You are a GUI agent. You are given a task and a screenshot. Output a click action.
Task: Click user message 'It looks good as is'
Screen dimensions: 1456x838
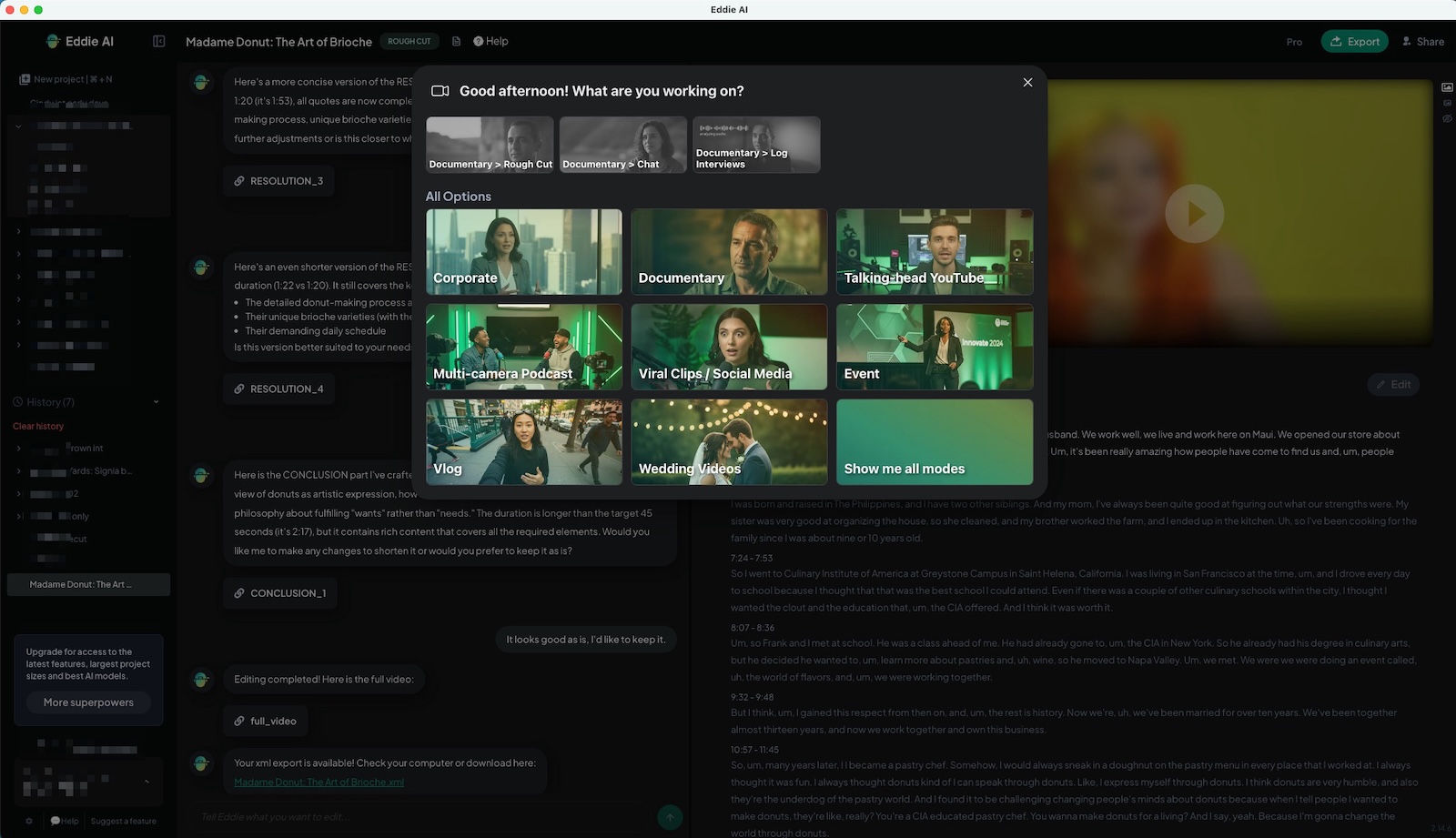pos(586,640)
